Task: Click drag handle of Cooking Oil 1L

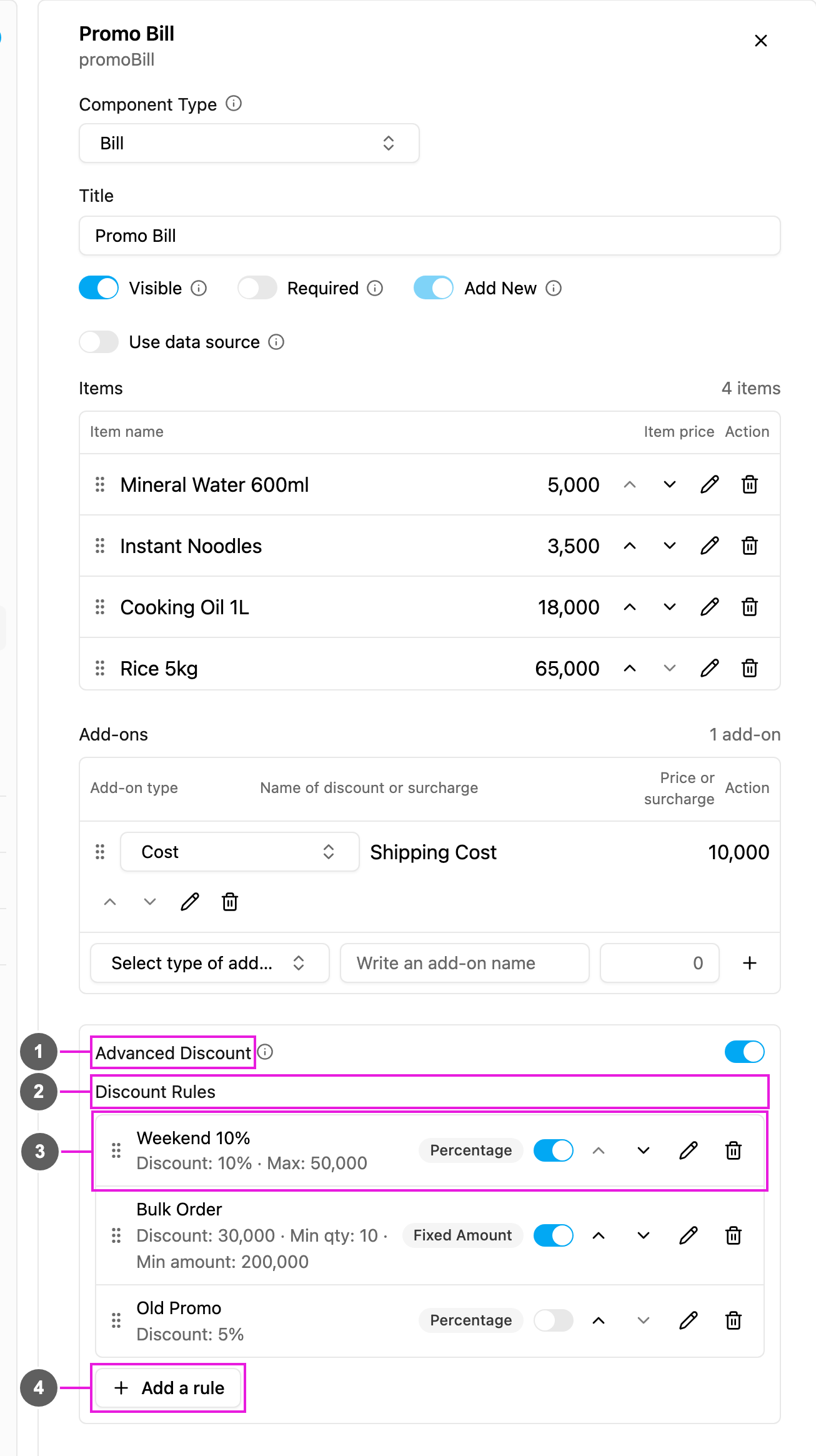Action: pos(100,607)
